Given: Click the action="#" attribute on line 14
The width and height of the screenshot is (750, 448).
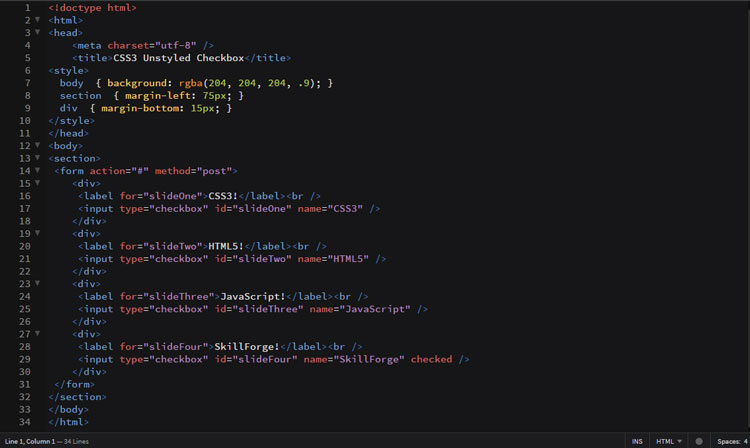Looking at the screenshot, I should [119, 171].
